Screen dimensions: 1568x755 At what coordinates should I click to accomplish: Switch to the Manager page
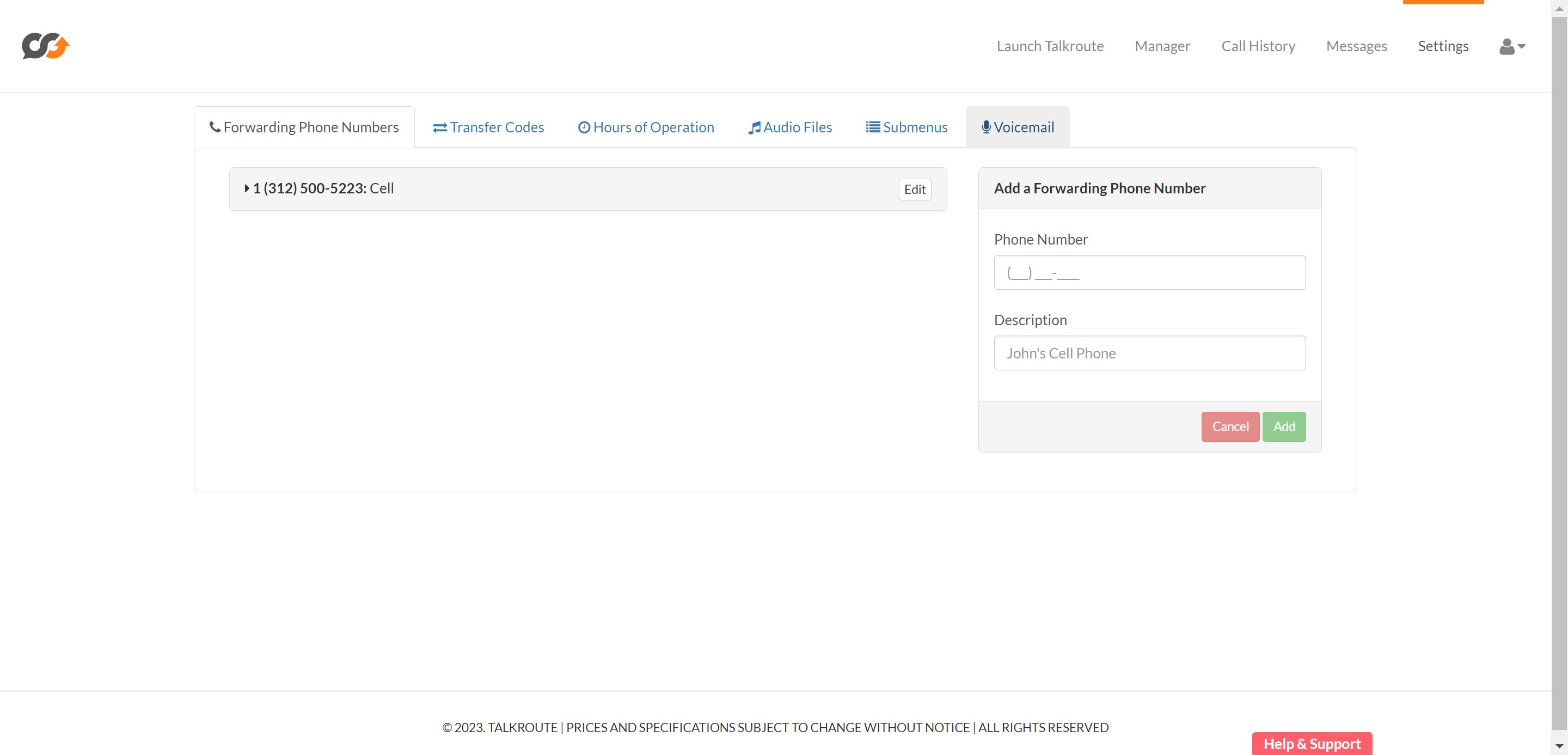pos(1162,46)
